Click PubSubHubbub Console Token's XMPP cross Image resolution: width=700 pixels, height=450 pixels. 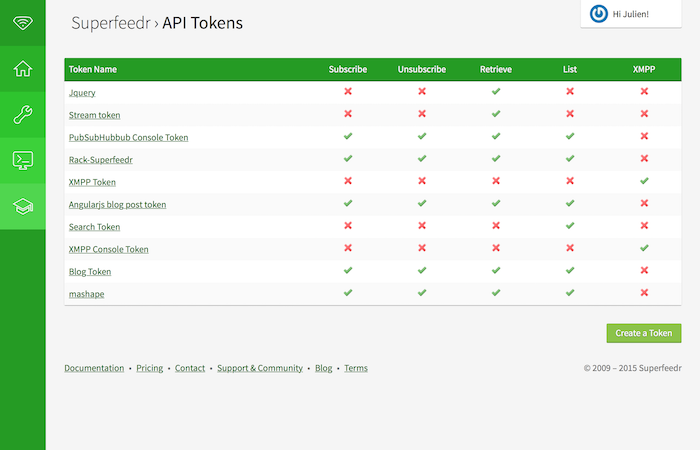[x=644, y=136]
